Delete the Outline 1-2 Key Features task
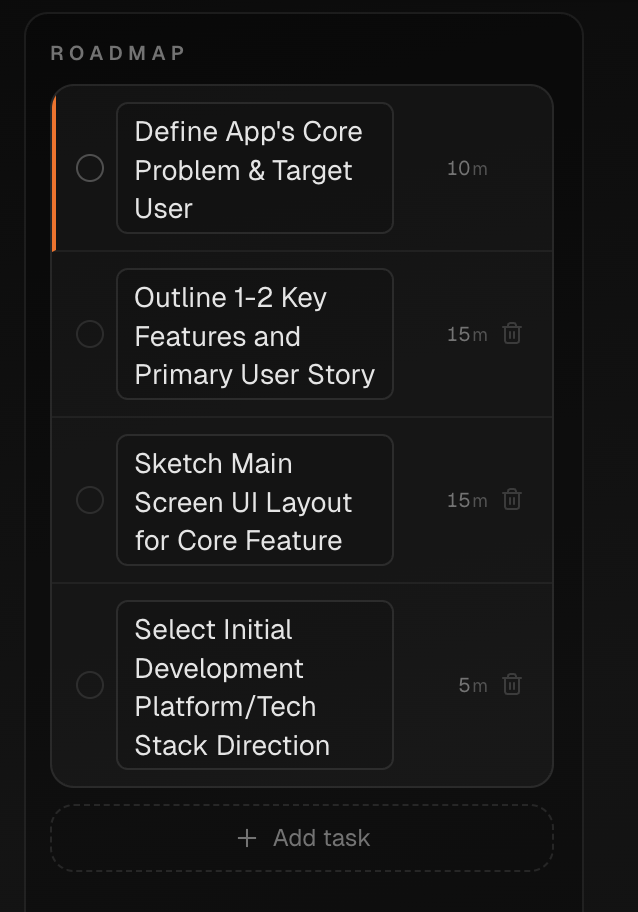 [512, 334]
